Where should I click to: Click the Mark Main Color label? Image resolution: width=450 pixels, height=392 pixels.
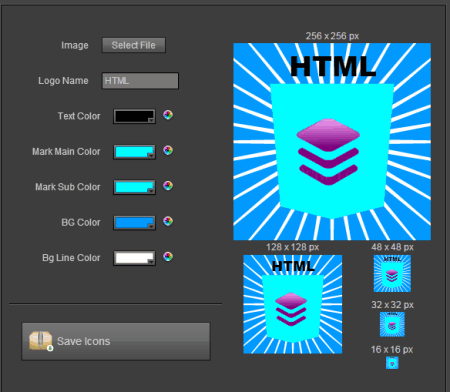pos(66,151)
